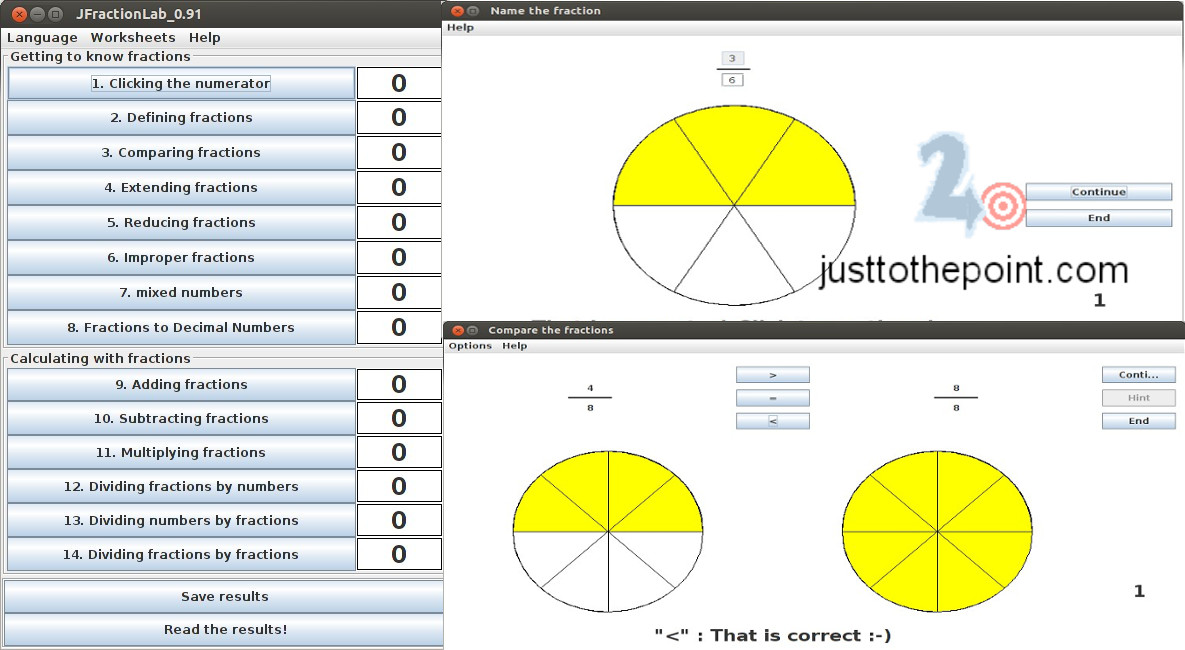Click the numerator field showing 3
This screenshot has width=1185, height=650.
(732, 59)
